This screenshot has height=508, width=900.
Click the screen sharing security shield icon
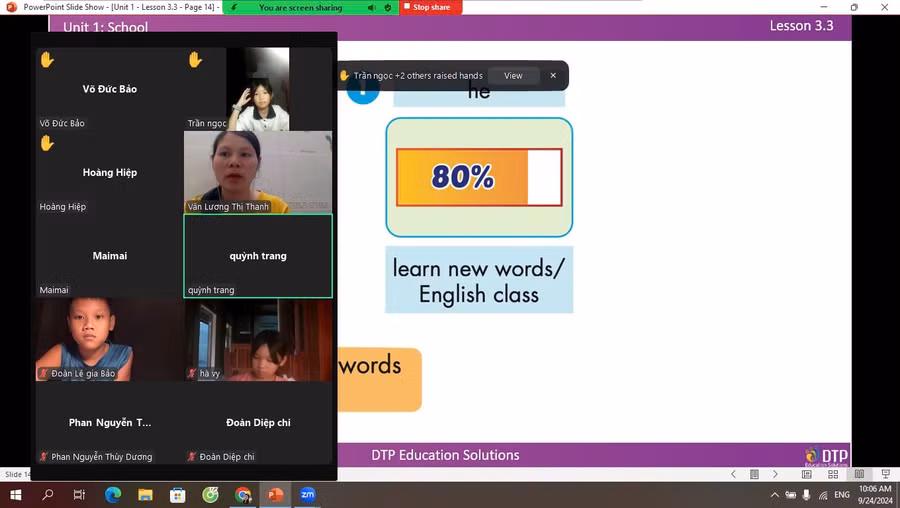(388, 7)
